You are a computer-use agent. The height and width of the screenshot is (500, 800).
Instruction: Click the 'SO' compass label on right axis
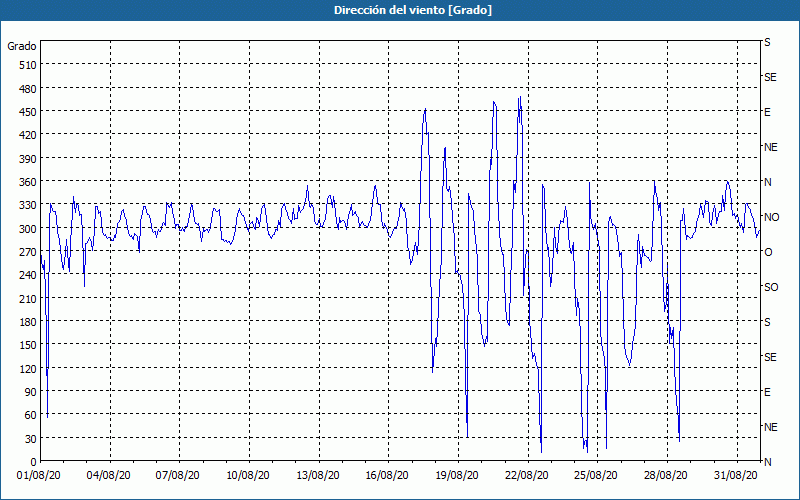pyautogui.click(x=771, y=287)
